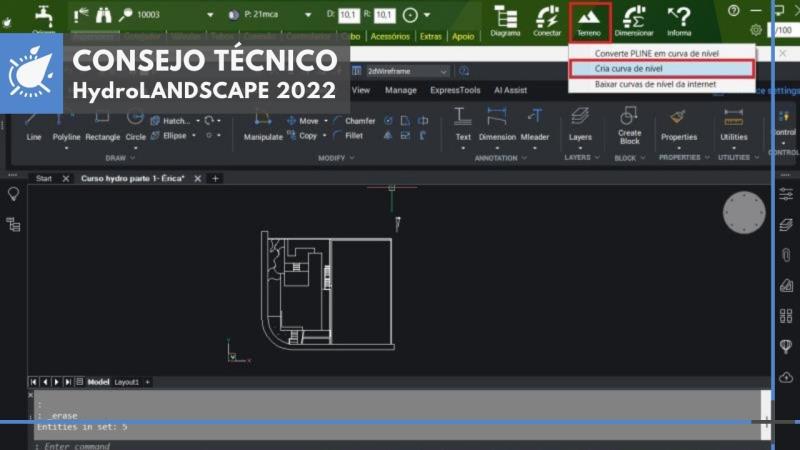
Task: Switch to the Model tab
Action: pyautogui.click(x=98, y=382)
